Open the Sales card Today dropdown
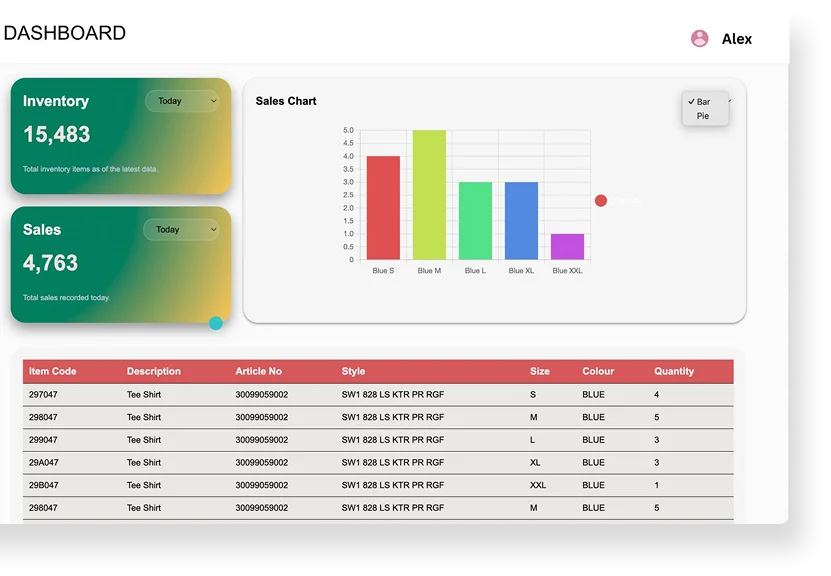The width and height of the screenshot is (831, 576). coord(181,229)
